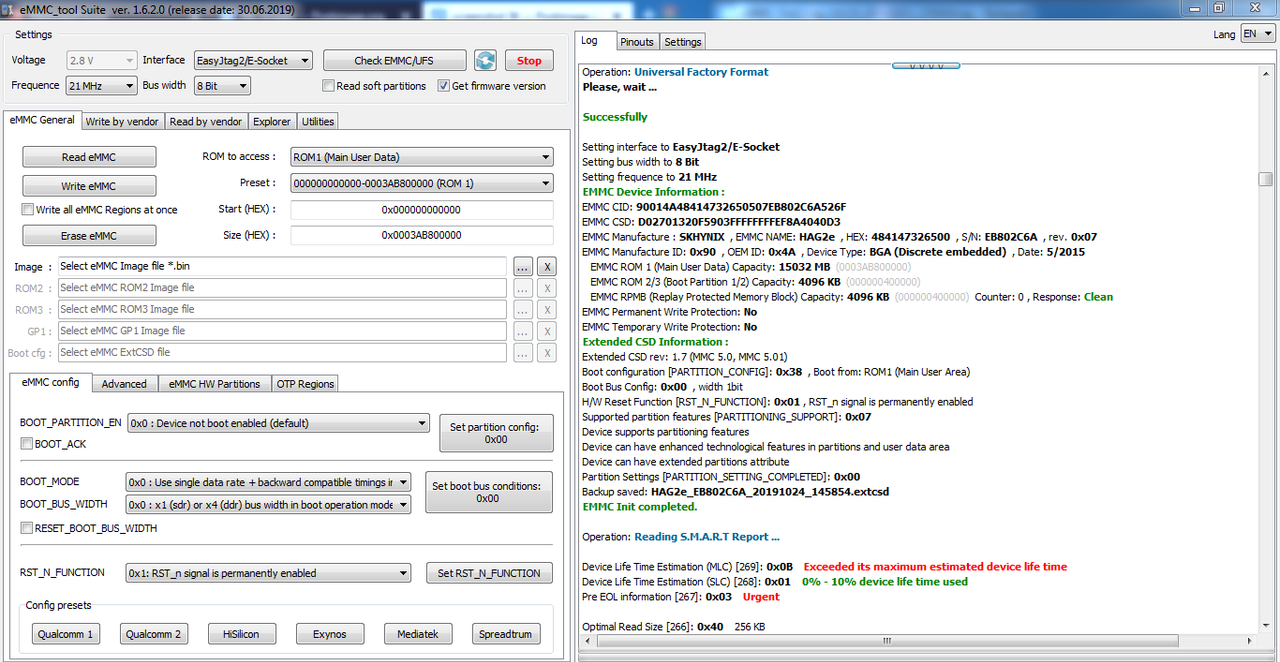The image size is (1280, 662).
Task: Browse for eMMC ROM2 Image file
Action: (x=523, y=288)
